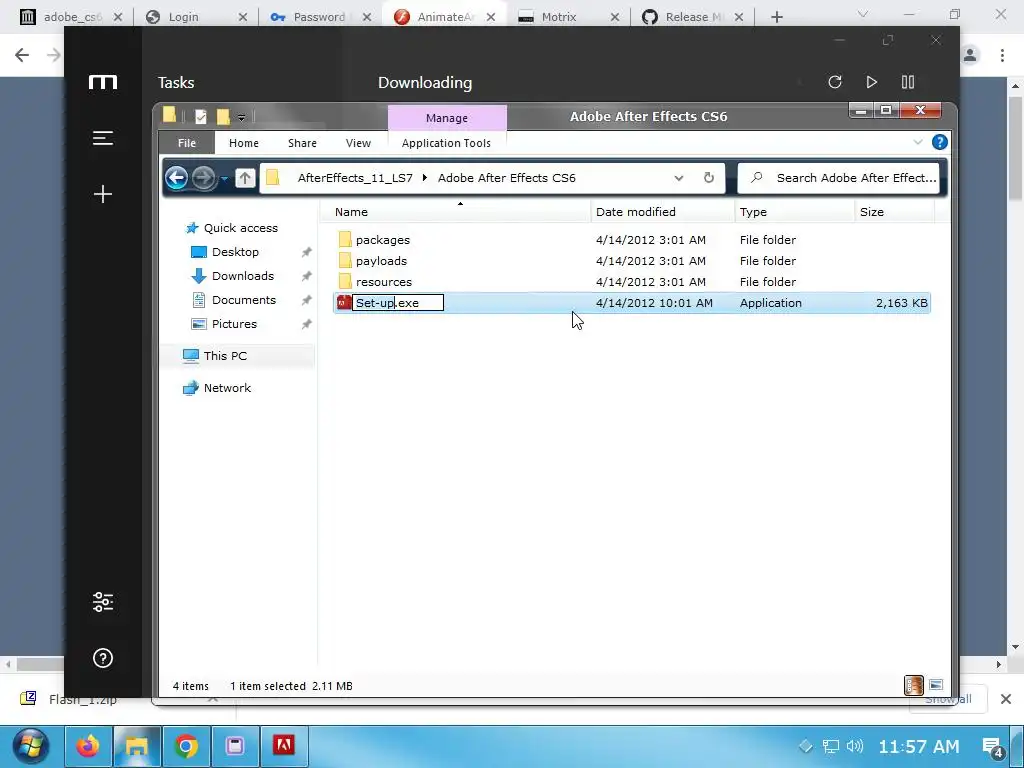
Task: Open Motrix help question mark icon
Action: [x=103, y=658]
